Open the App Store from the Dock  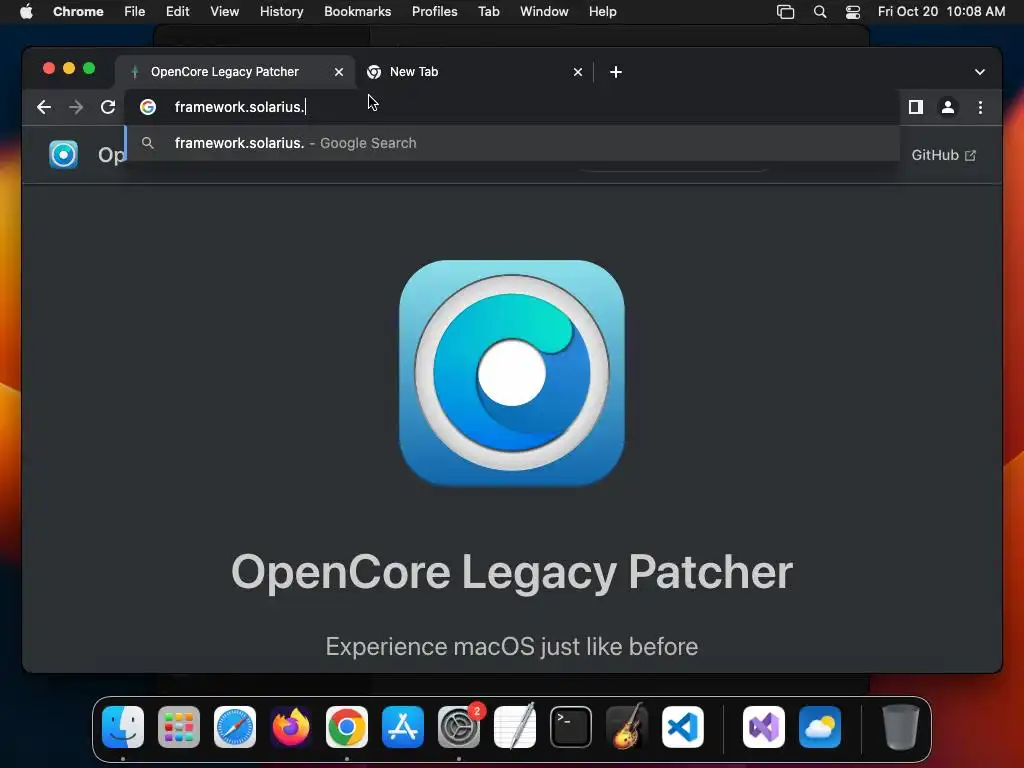(403, 727)
